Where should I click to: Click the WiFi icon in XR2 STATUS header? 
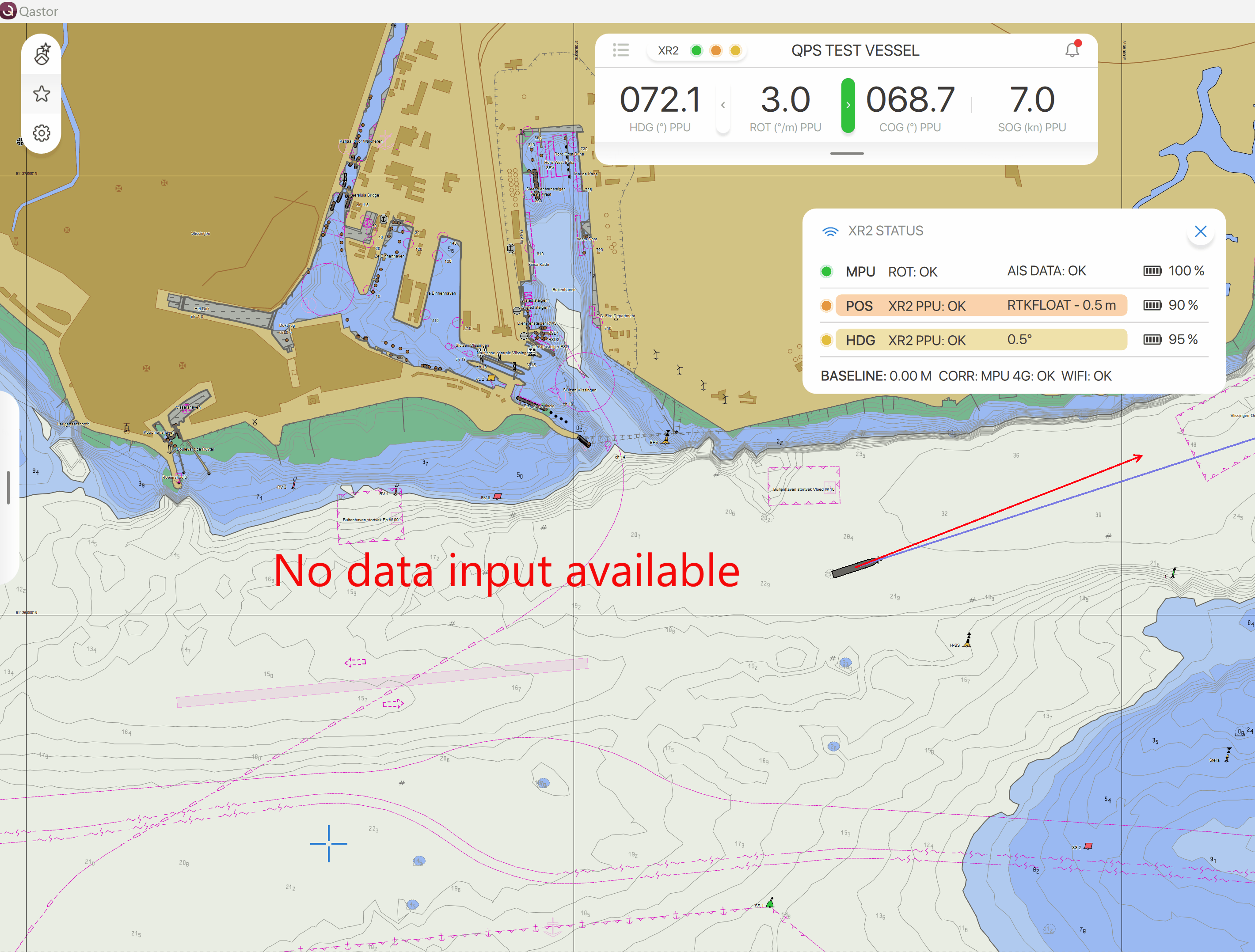click(x=830, y=231)
